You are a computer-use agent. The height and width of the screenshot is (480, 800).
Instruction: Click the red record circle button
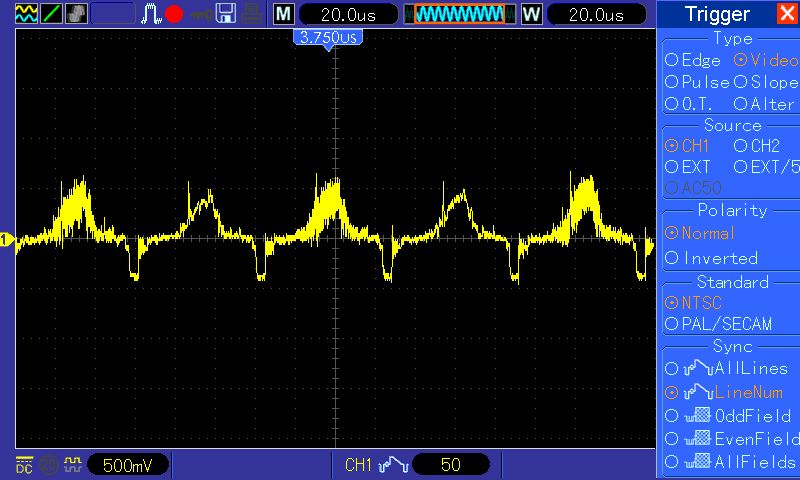tap(174, 14)
